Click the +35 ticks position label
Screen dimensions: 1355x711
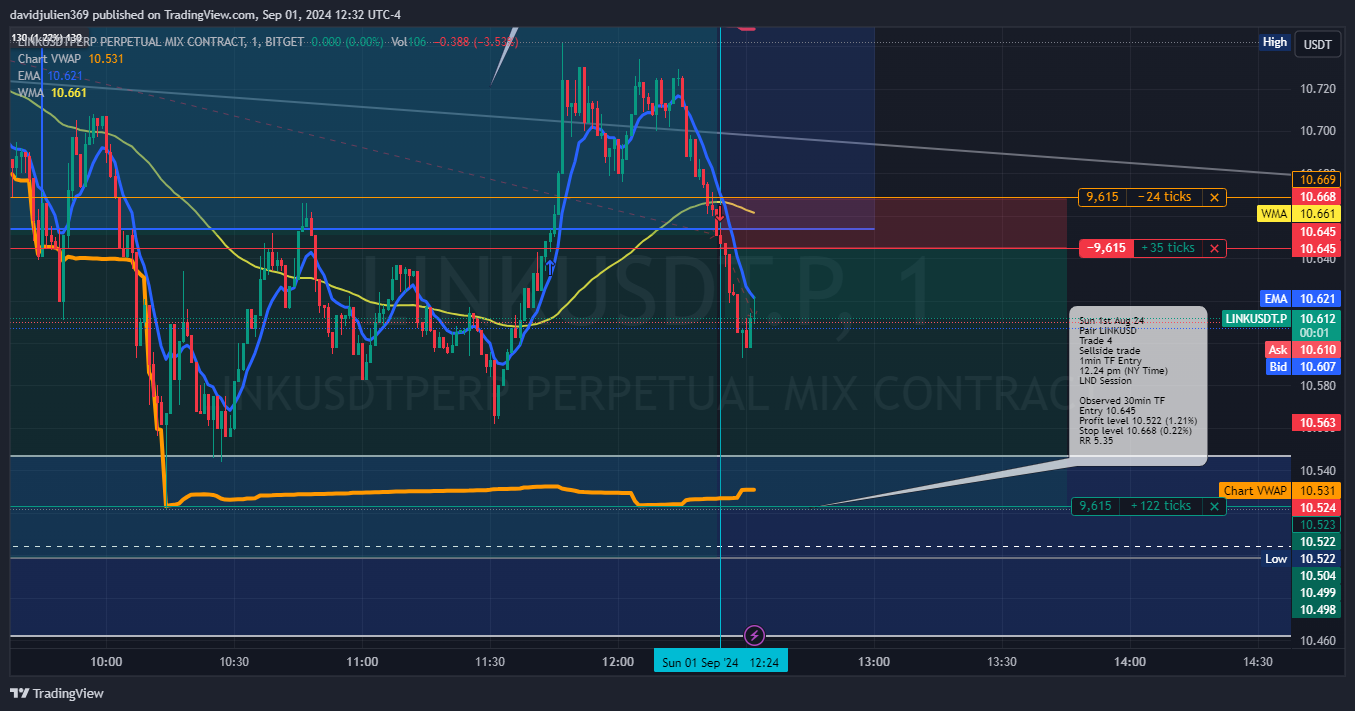click(x=1168, y=248)
